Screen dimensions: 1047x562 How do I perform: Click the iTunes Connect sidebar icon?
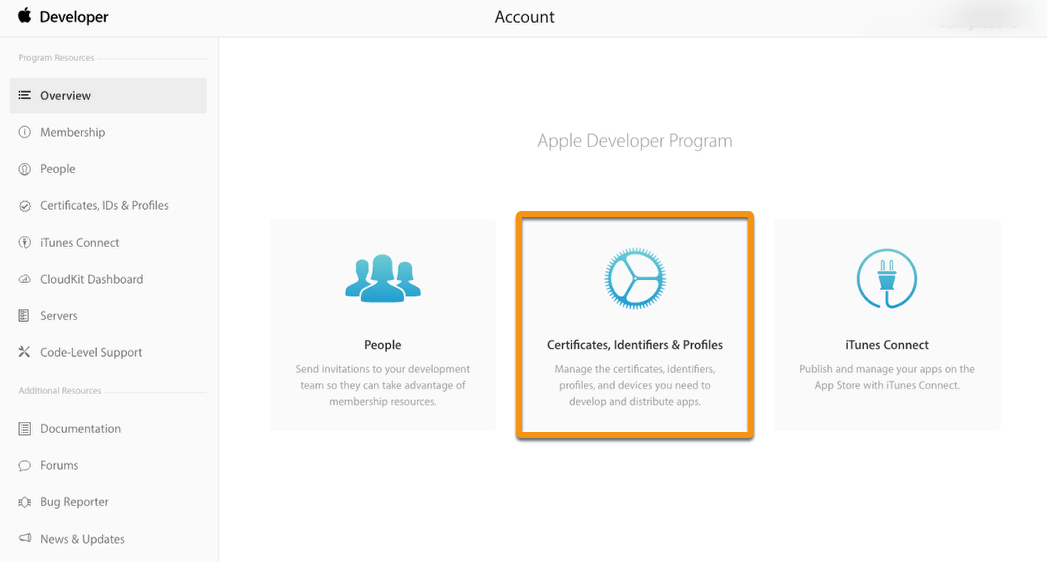click(25, 242)
